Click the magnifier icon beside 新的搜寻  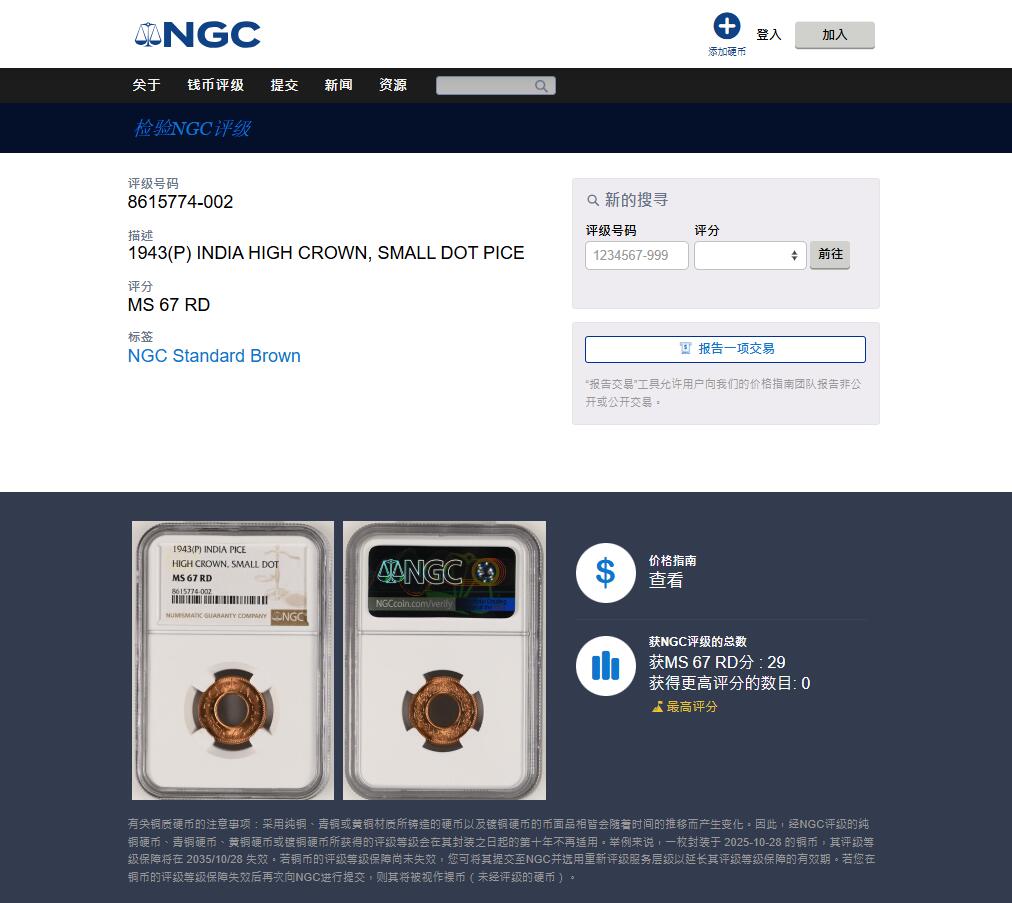592,200
